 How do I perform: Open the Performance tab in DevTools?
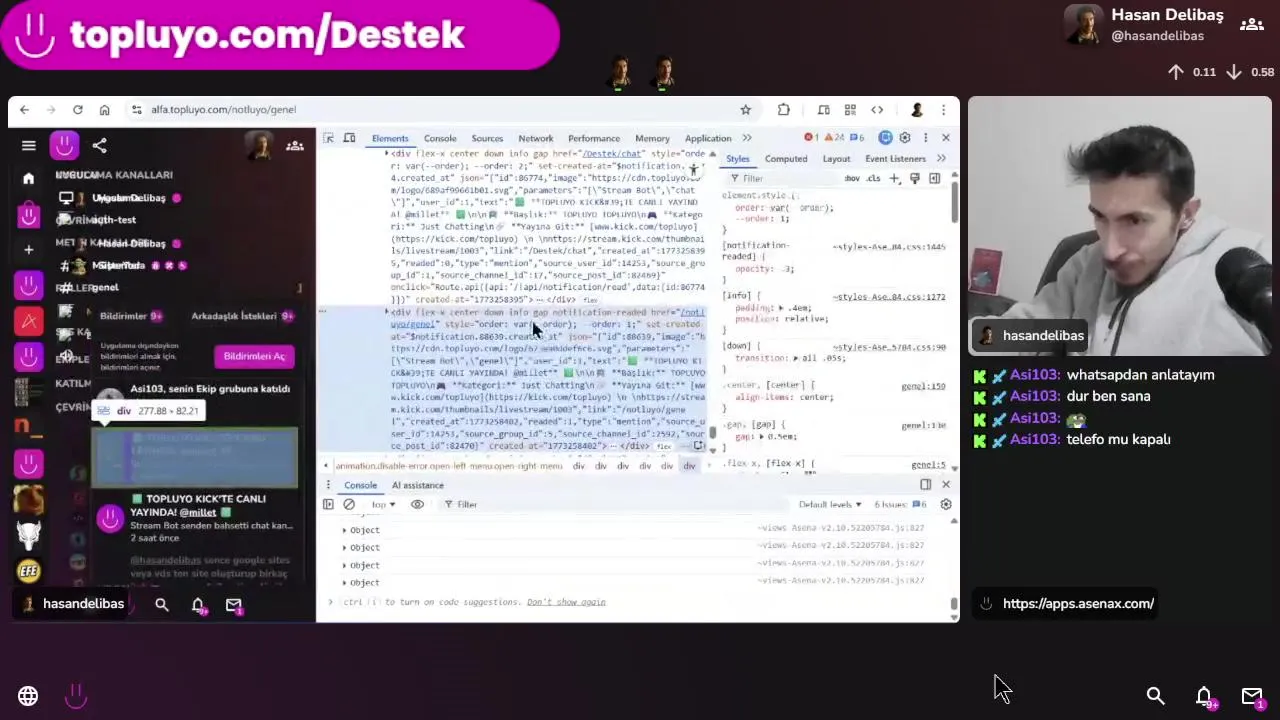pyautogui.click(x=594, y=138)
